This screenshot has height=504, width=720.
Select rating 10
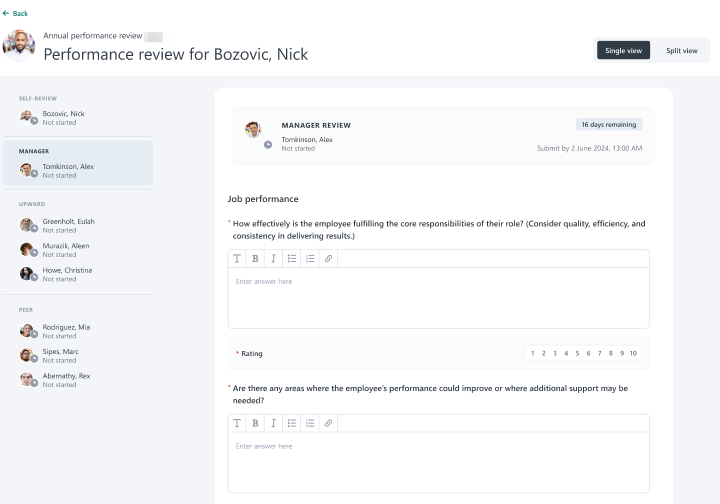coord(633,353)
